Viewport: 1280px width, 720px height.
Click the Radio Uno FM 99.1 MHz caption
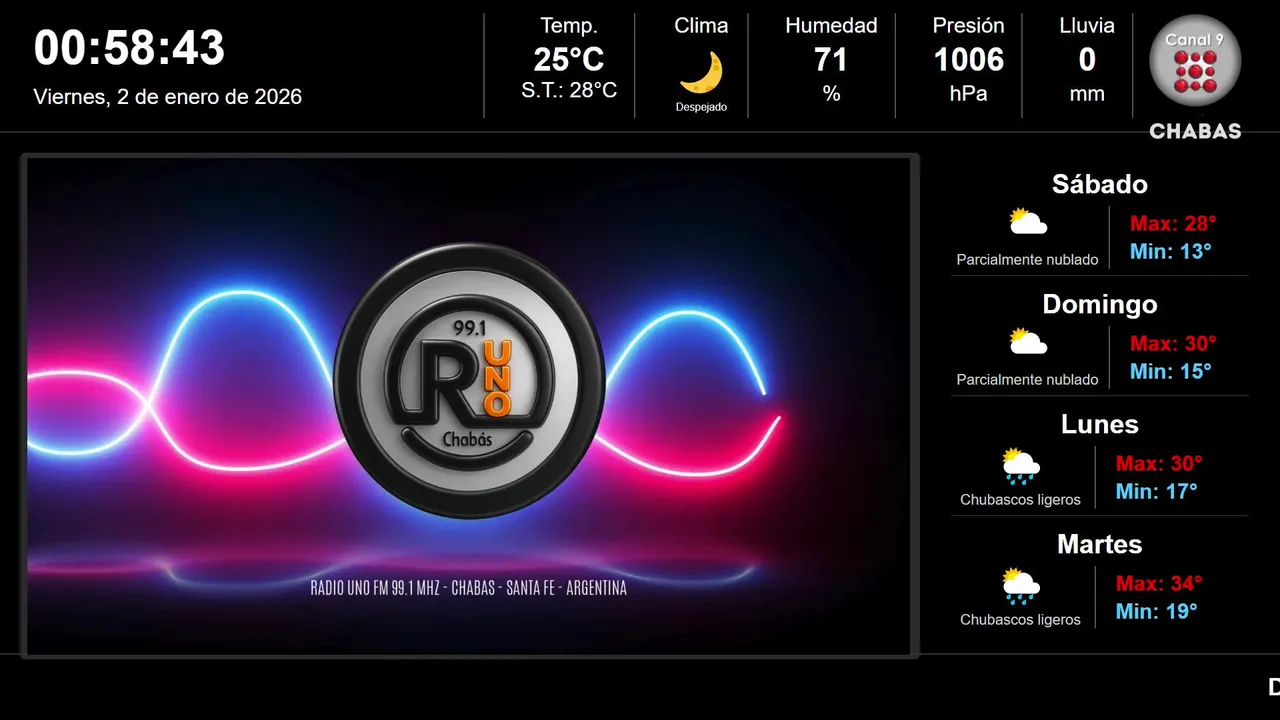coord(469,588)
